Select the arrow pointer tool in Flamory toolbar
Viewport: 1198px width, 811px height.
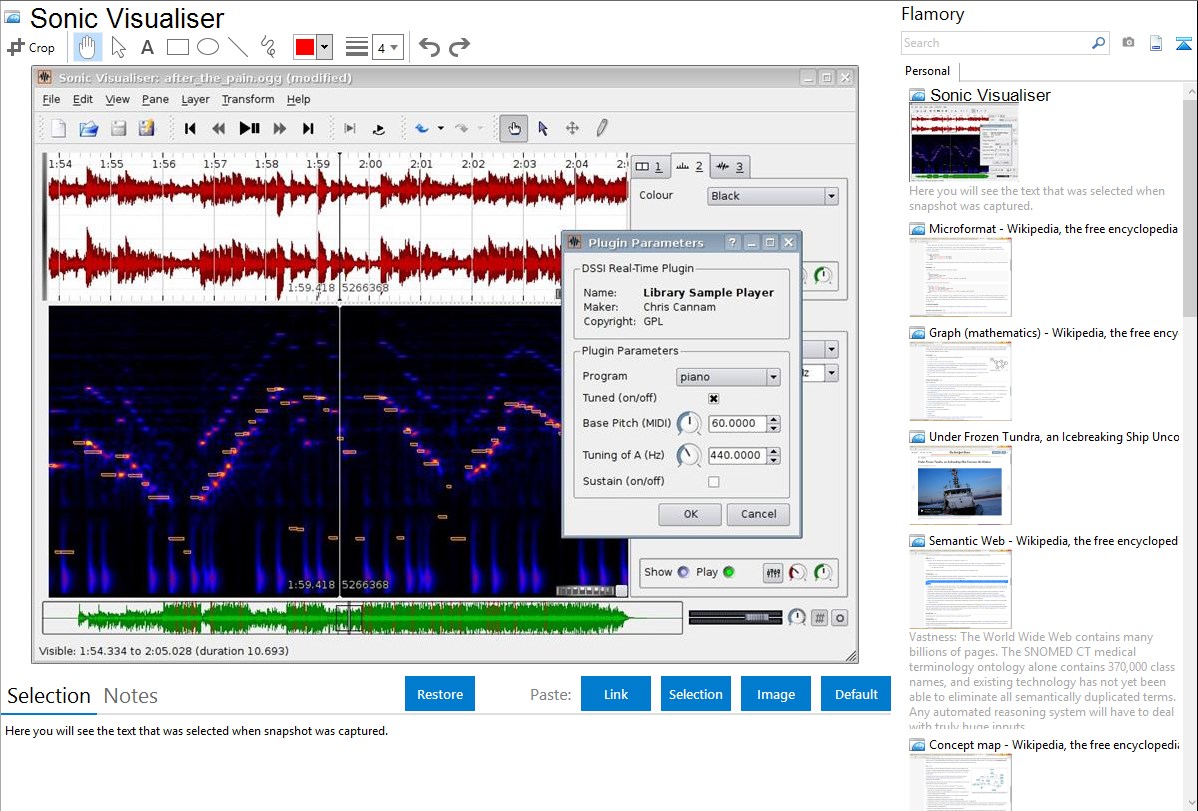(x=118, y=47)
